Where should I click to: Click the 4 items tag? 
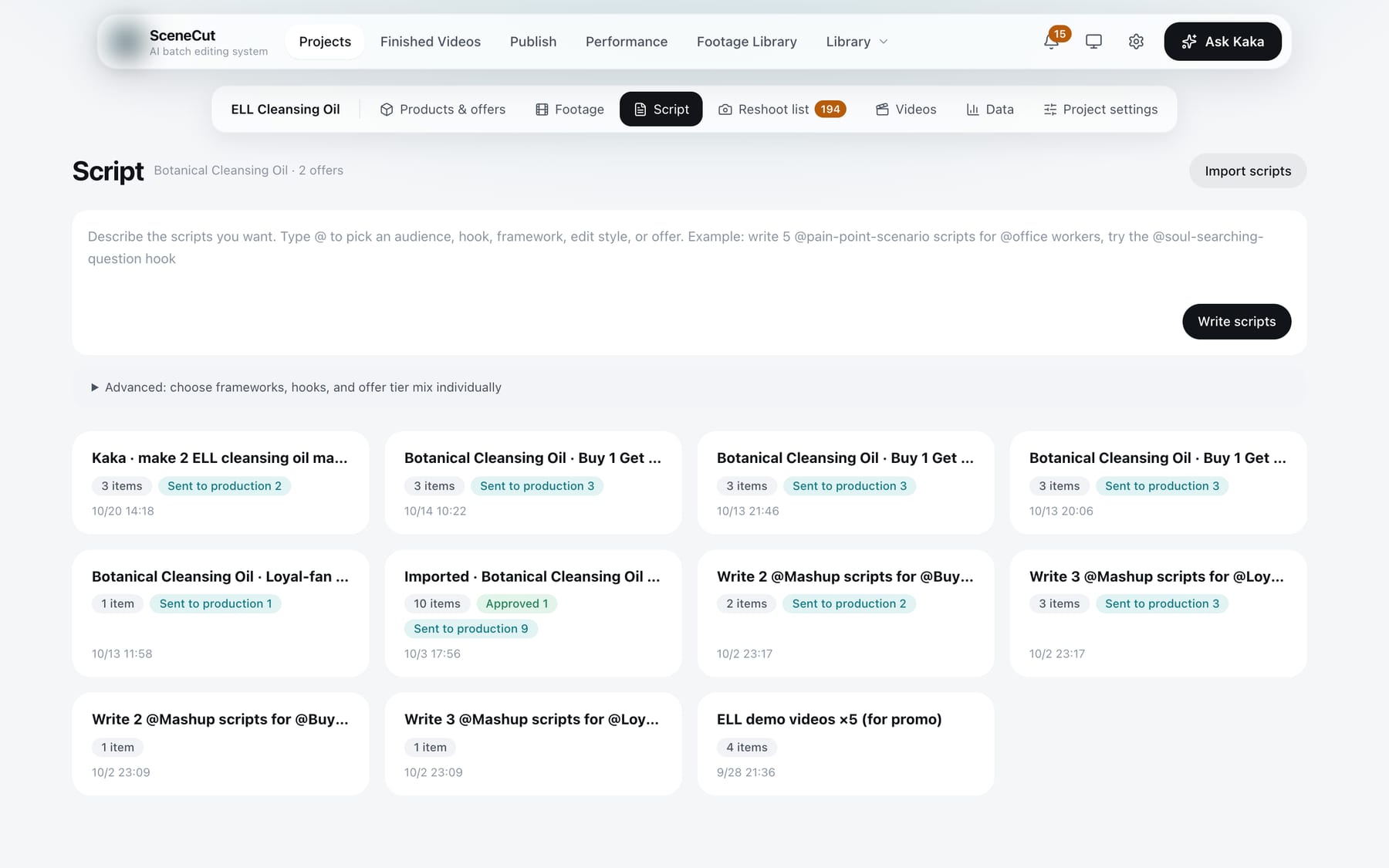coord(747,748)
